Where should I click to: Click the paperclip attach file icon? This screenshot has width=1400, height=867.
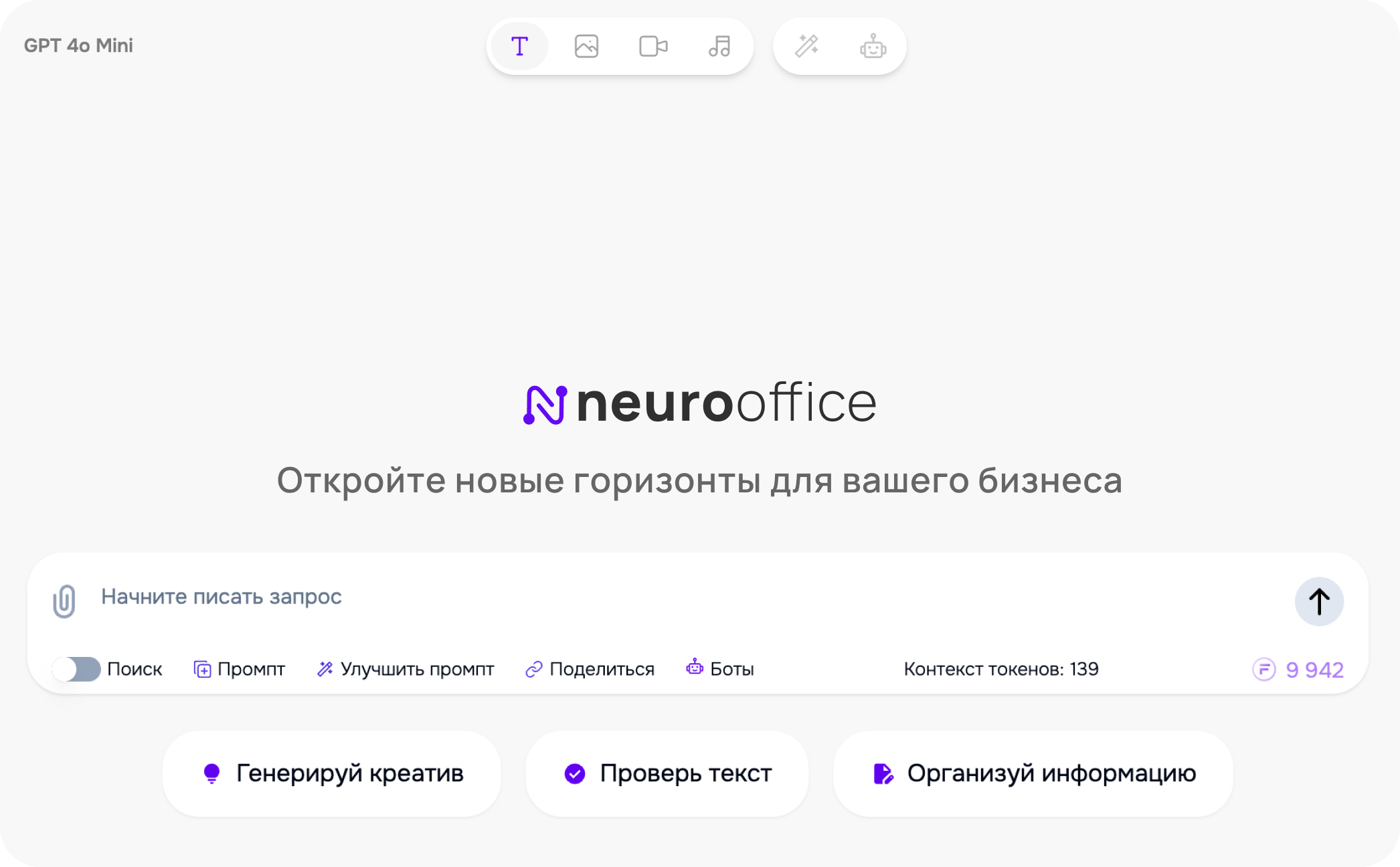coord(64,601)
